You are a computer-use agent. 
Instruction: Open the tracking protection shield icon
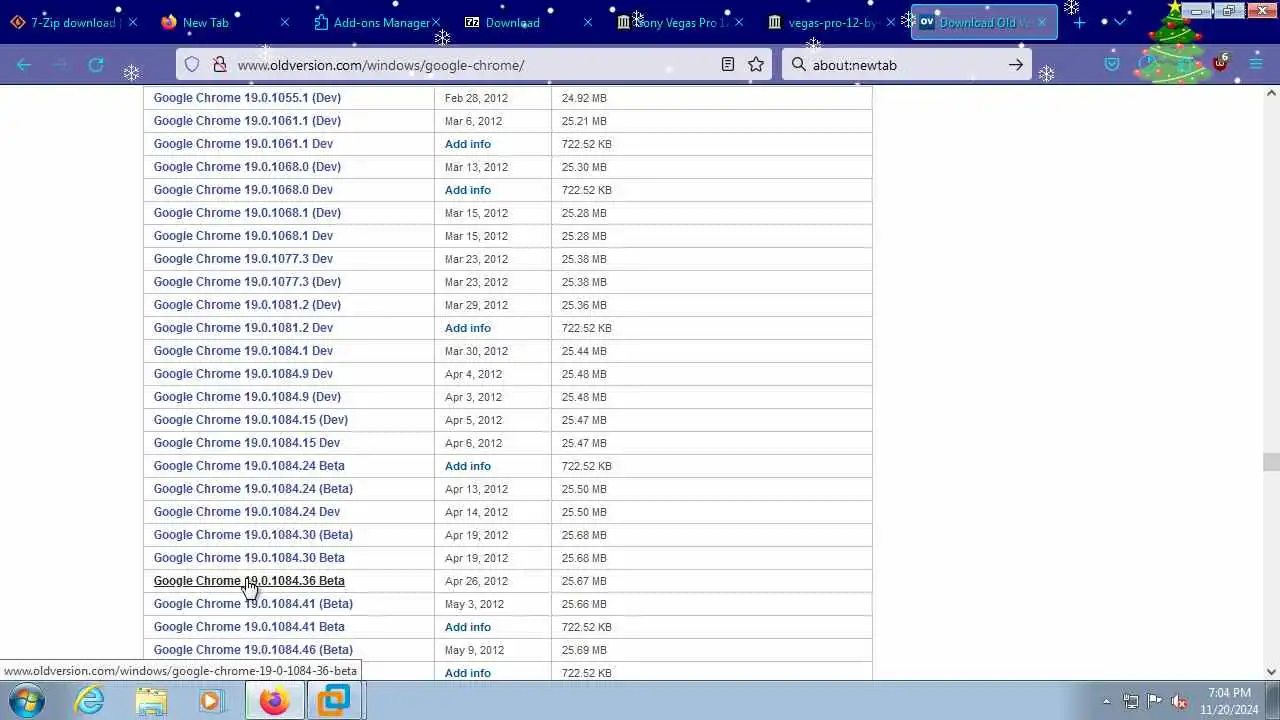pyautogui.click(x=192, y=65)
